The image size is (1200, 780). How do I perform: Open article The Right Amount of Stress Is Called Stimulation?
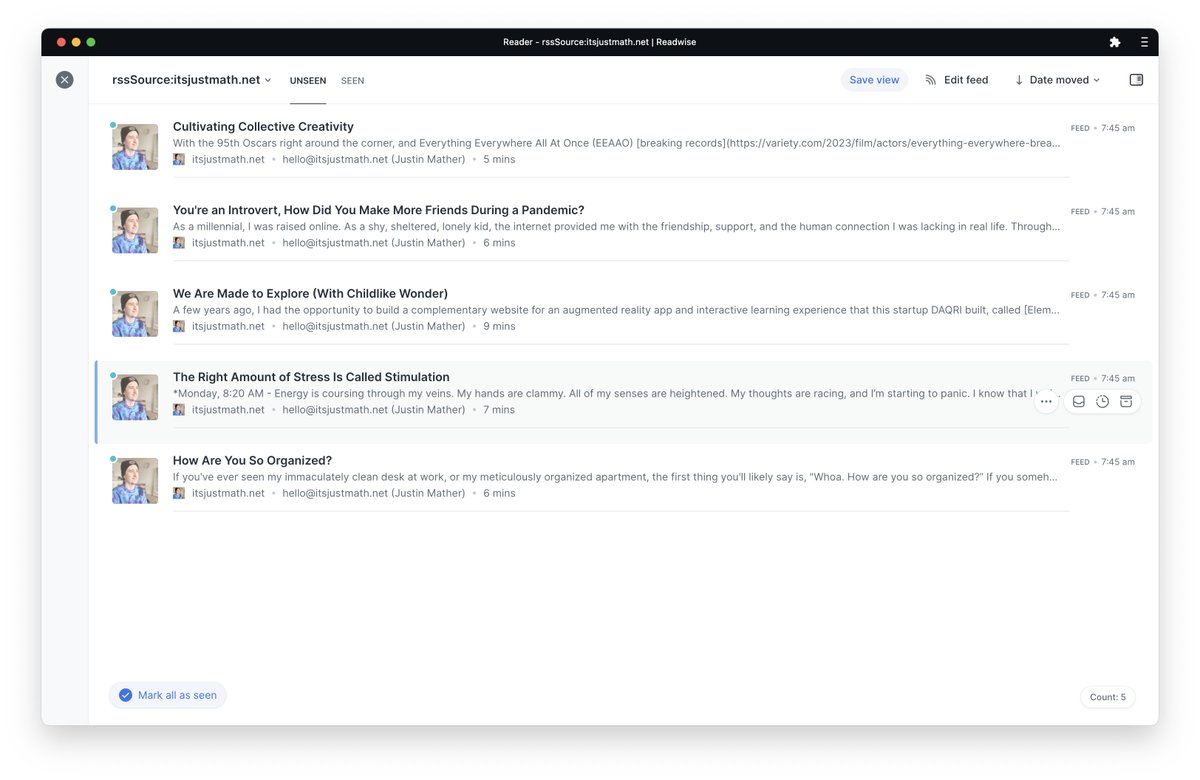pyautogui.click(x=311, y=377)
